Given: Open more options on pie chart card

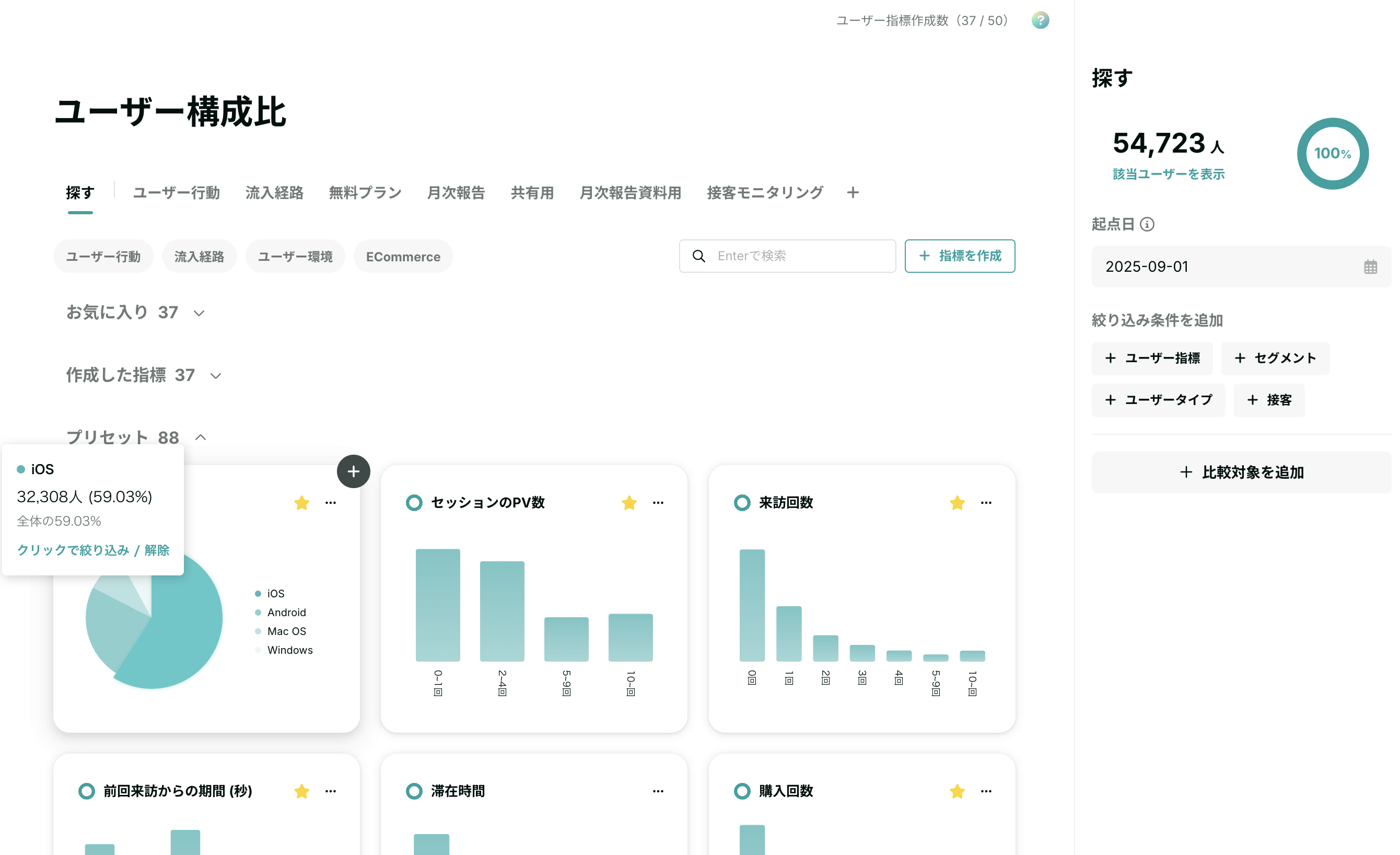Looking at the screenshot, I should pyautogui.click(x=331, y=503).
